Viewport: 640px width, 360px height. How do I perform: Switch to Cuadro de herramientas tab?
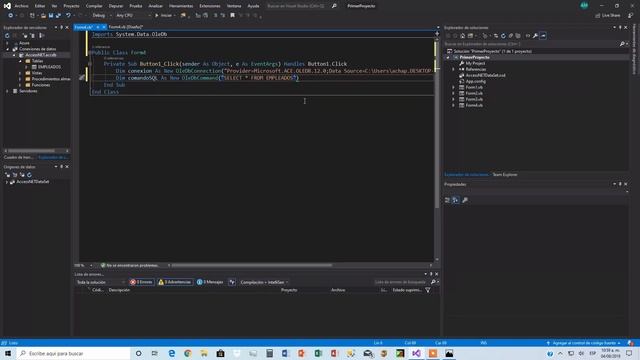(x=19, y=157)
